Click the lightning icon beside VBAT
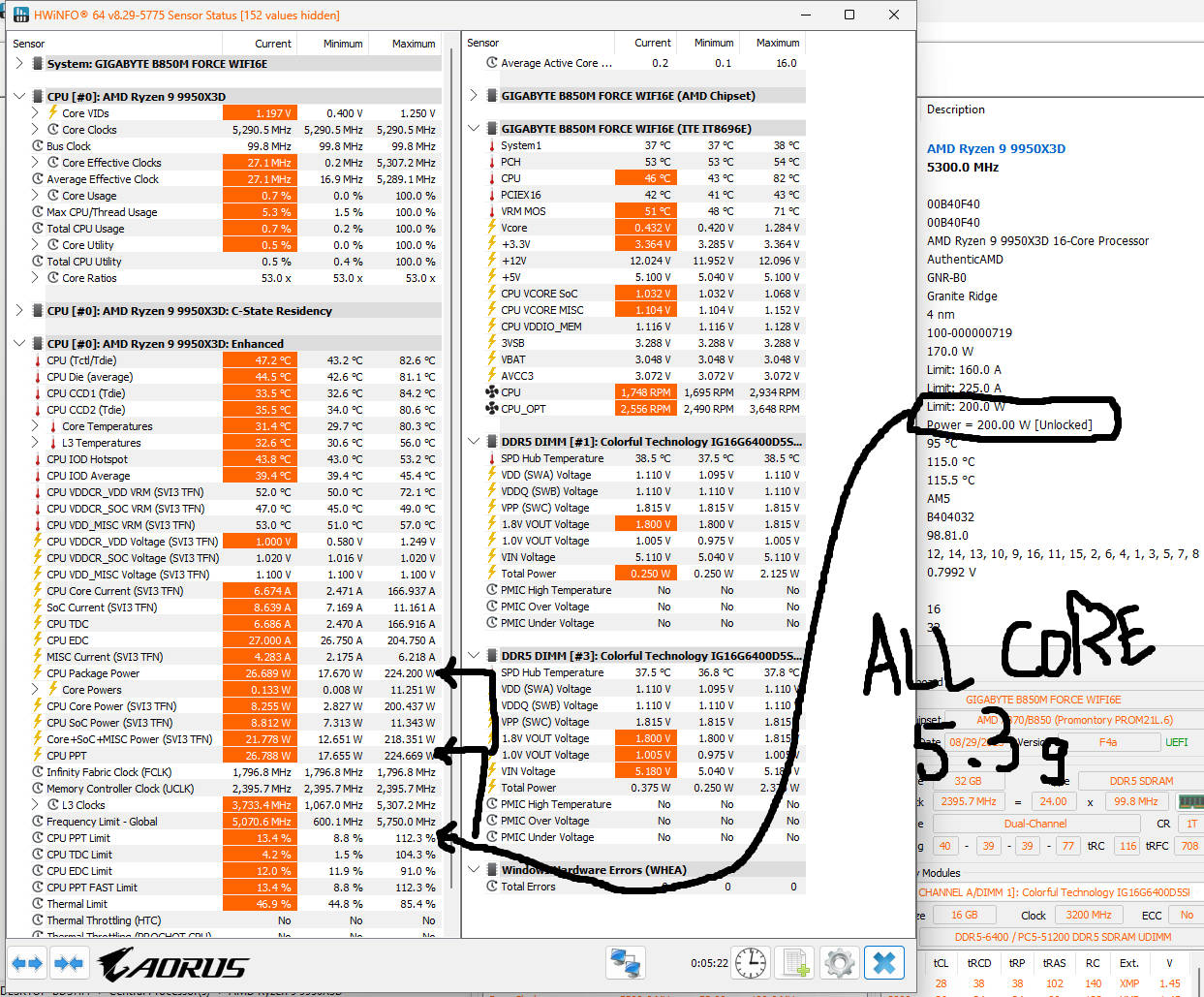Image resolution: width=1204 pixels, height=997 pixels. 492,359
